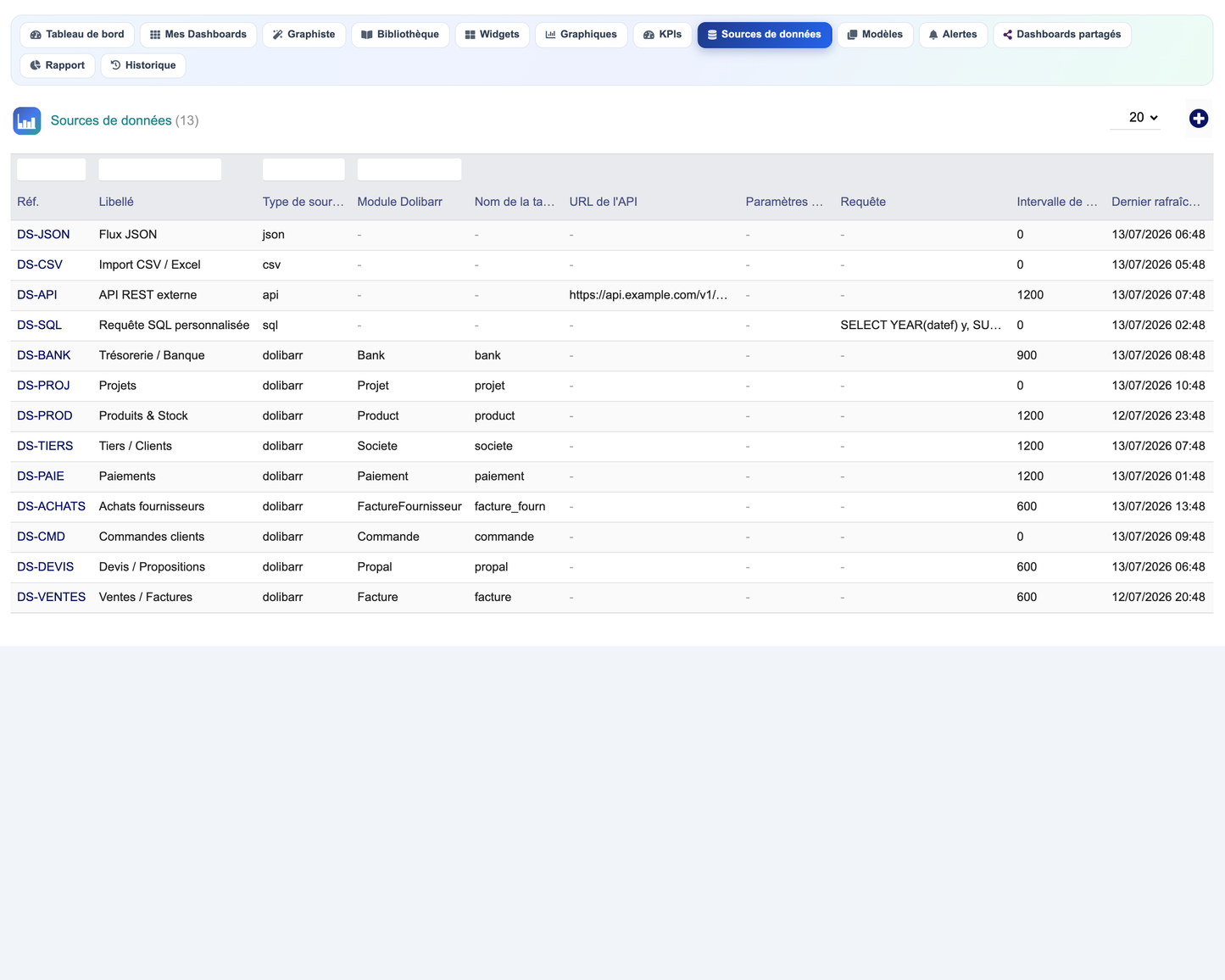The width and height of the screenshot is (1225, 980).
Task: Switch to Bibliothèque tab
Action: pyautogui.click(x=400, y=35)
